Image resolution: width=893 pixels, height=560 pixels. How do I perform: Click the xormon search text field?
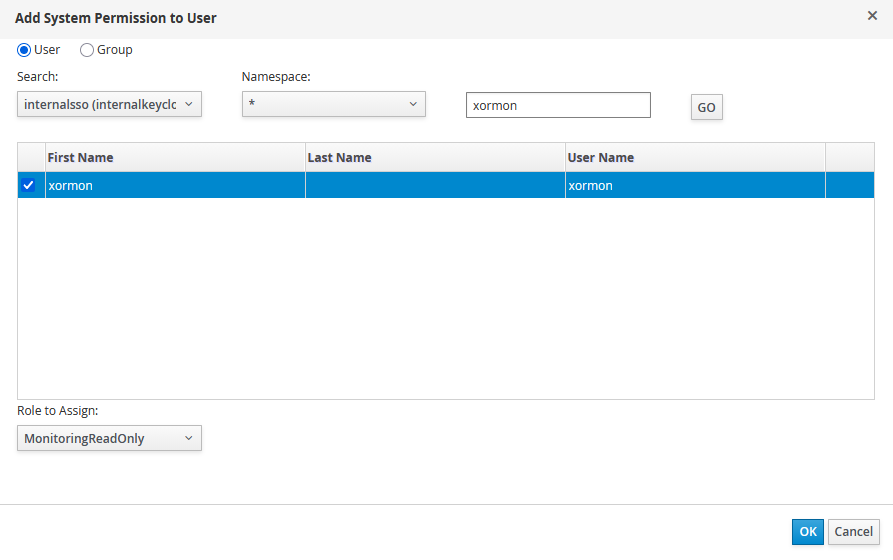point(558,105)
